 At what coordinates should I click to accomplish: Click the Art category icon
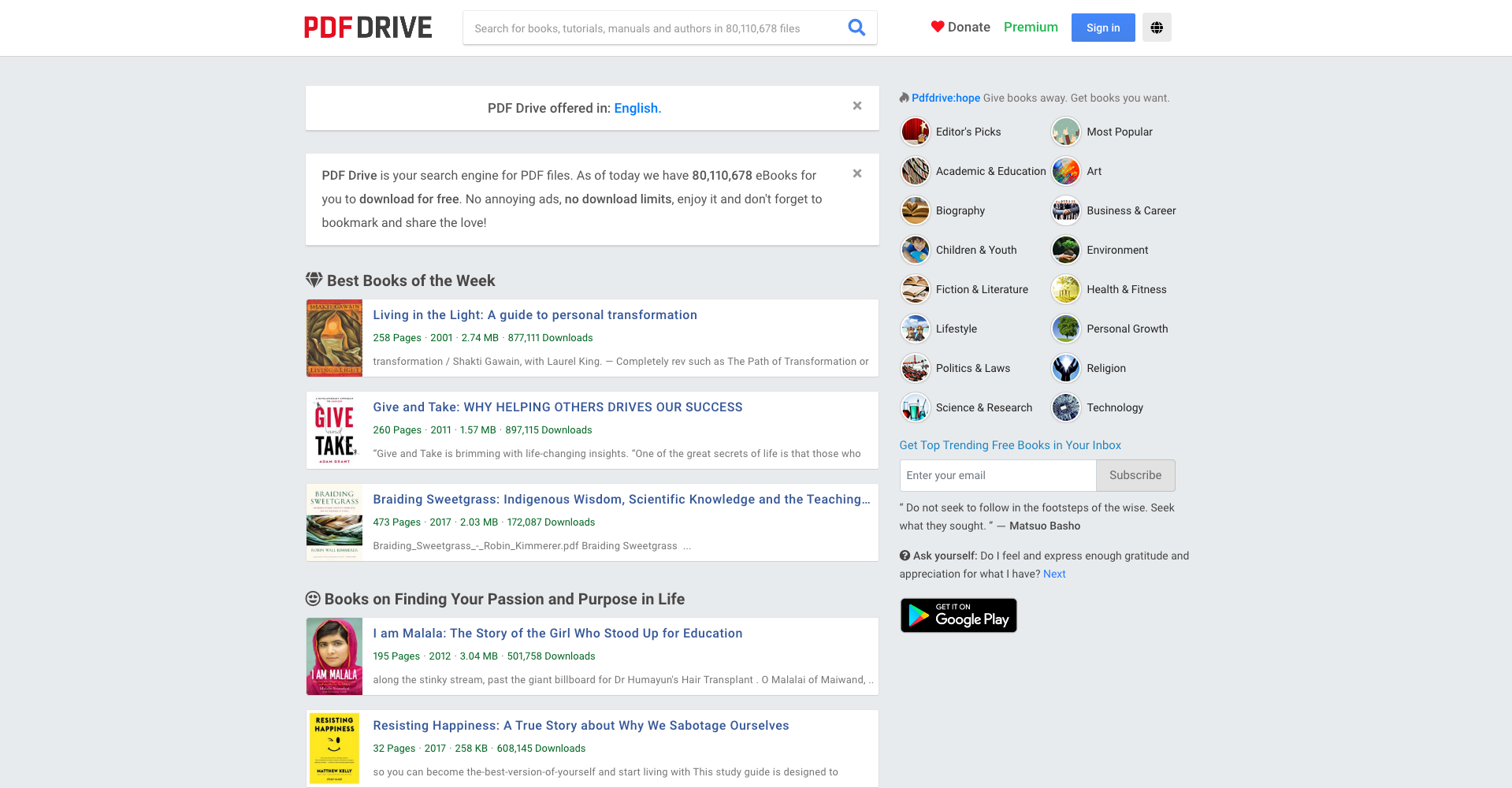click(x=1066, y=171)
